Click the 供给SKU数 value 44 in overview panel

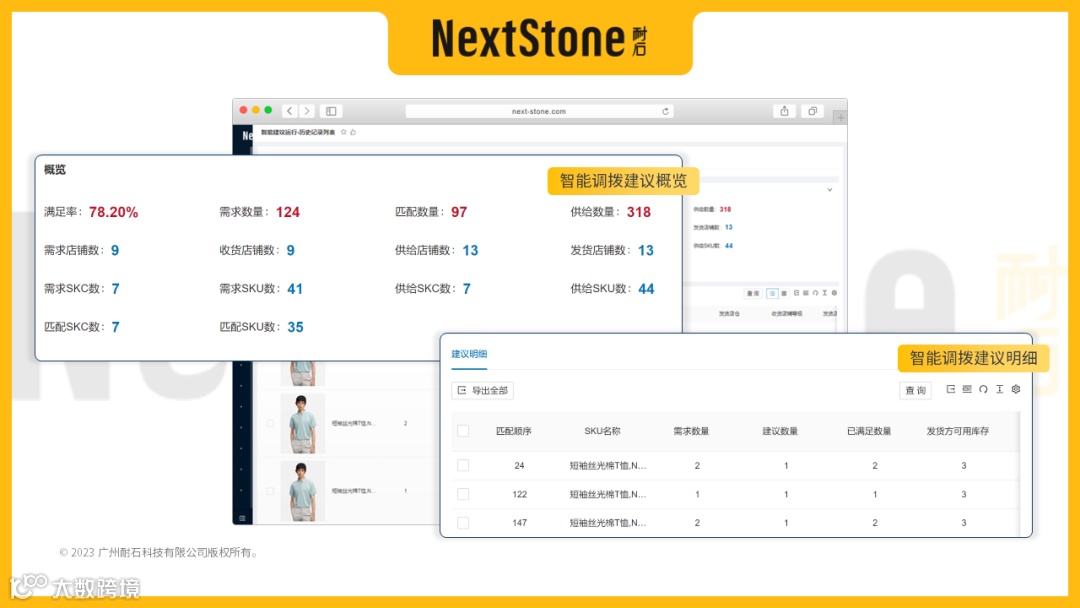click(646, 289)
